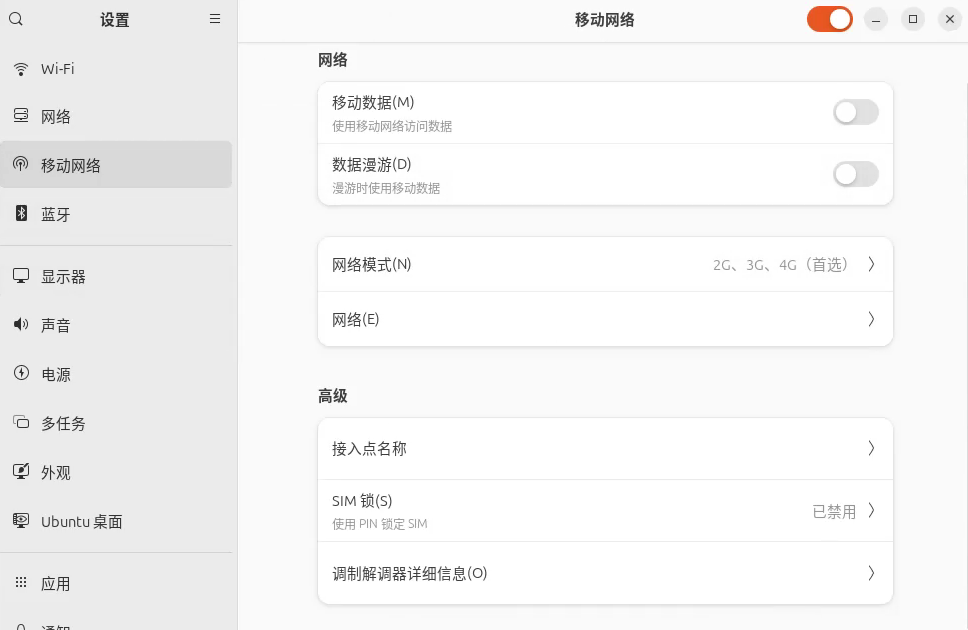Open SIM 锁(S) settings
This screenshot has height=630, width=968.
[x=605, y=511]
